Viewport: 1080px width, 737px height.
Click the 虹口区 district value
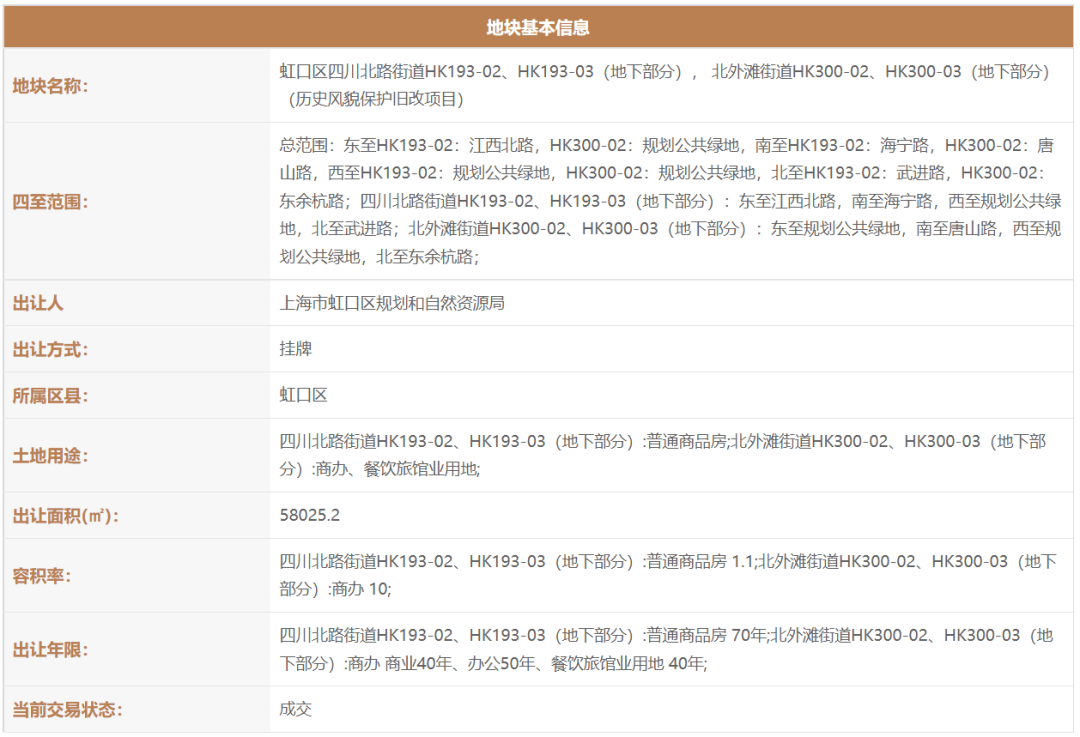(304, 396)
